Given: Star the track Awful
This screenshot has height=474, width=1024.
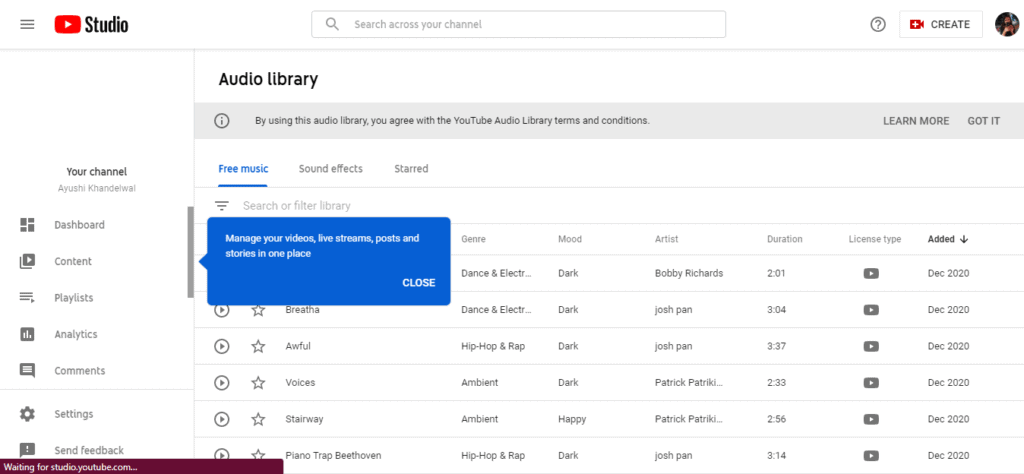Looking at the screenshot, I should (259, 347).
